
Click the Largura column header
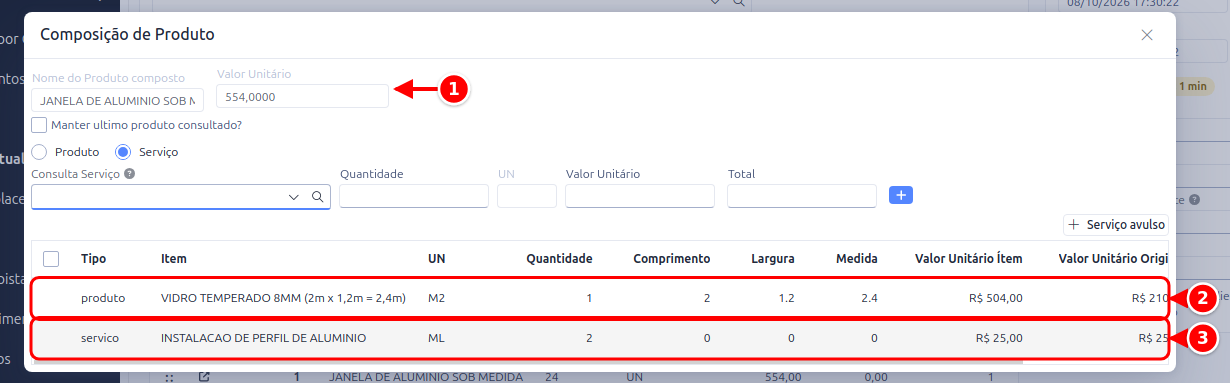click(773, 259)
